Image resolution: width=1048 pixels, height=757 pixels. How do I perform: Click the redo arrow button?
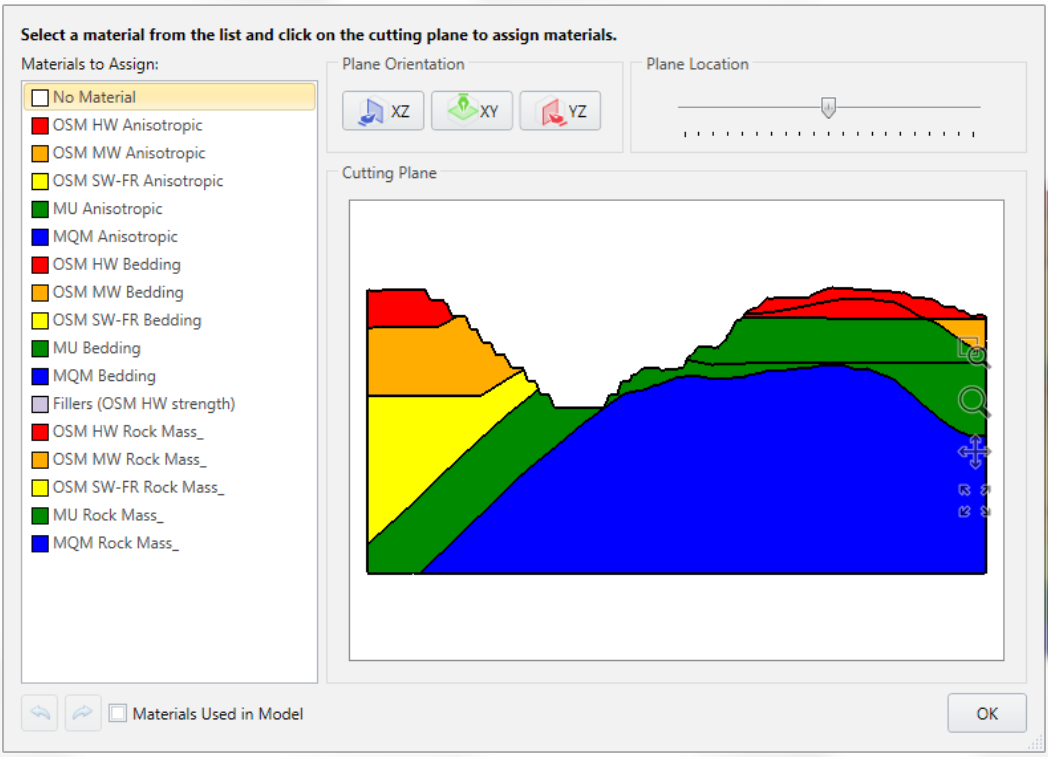click(83, 713)
